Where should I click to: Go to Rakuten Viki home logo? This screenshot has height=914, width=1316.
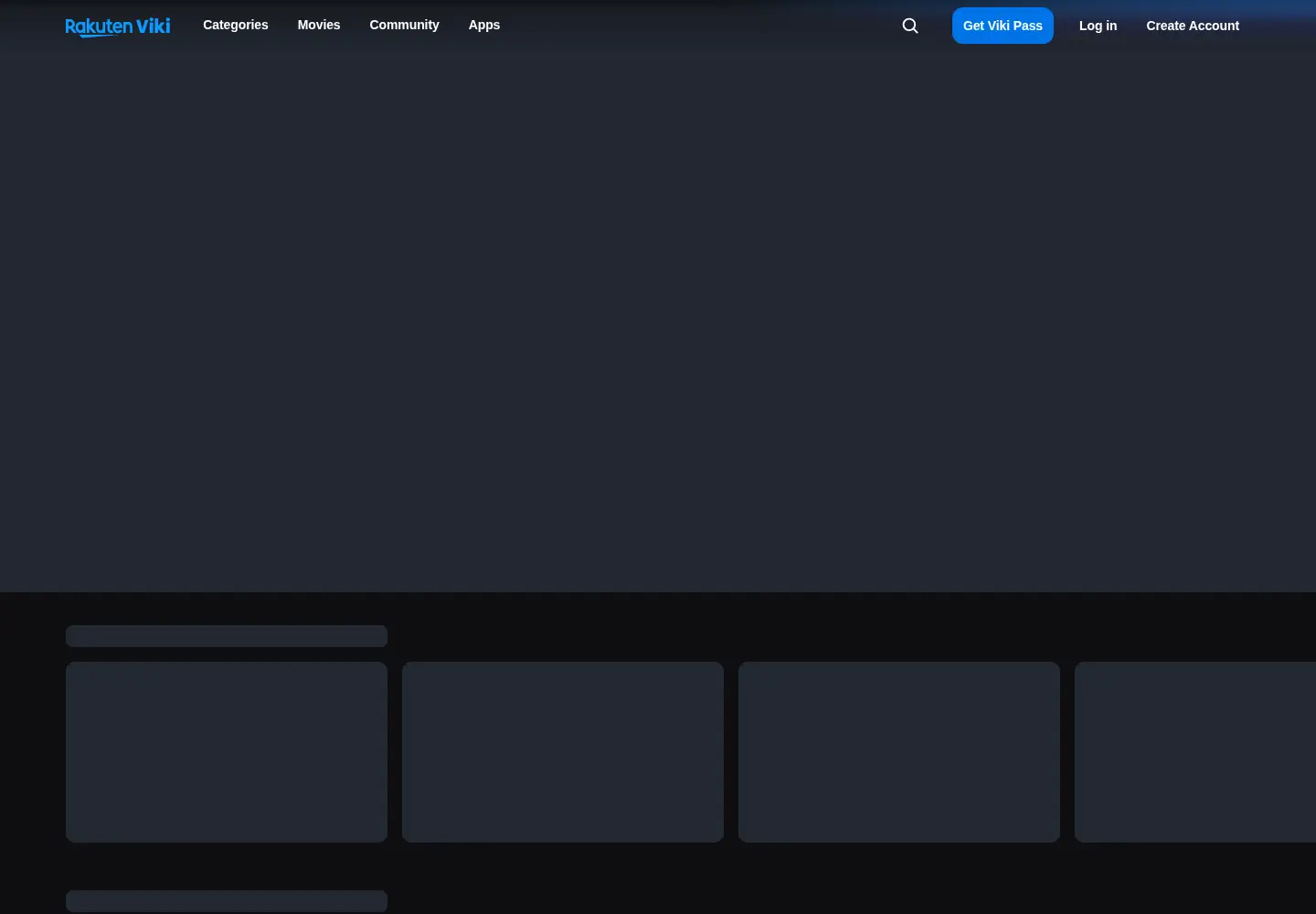[x=118, y=27]
